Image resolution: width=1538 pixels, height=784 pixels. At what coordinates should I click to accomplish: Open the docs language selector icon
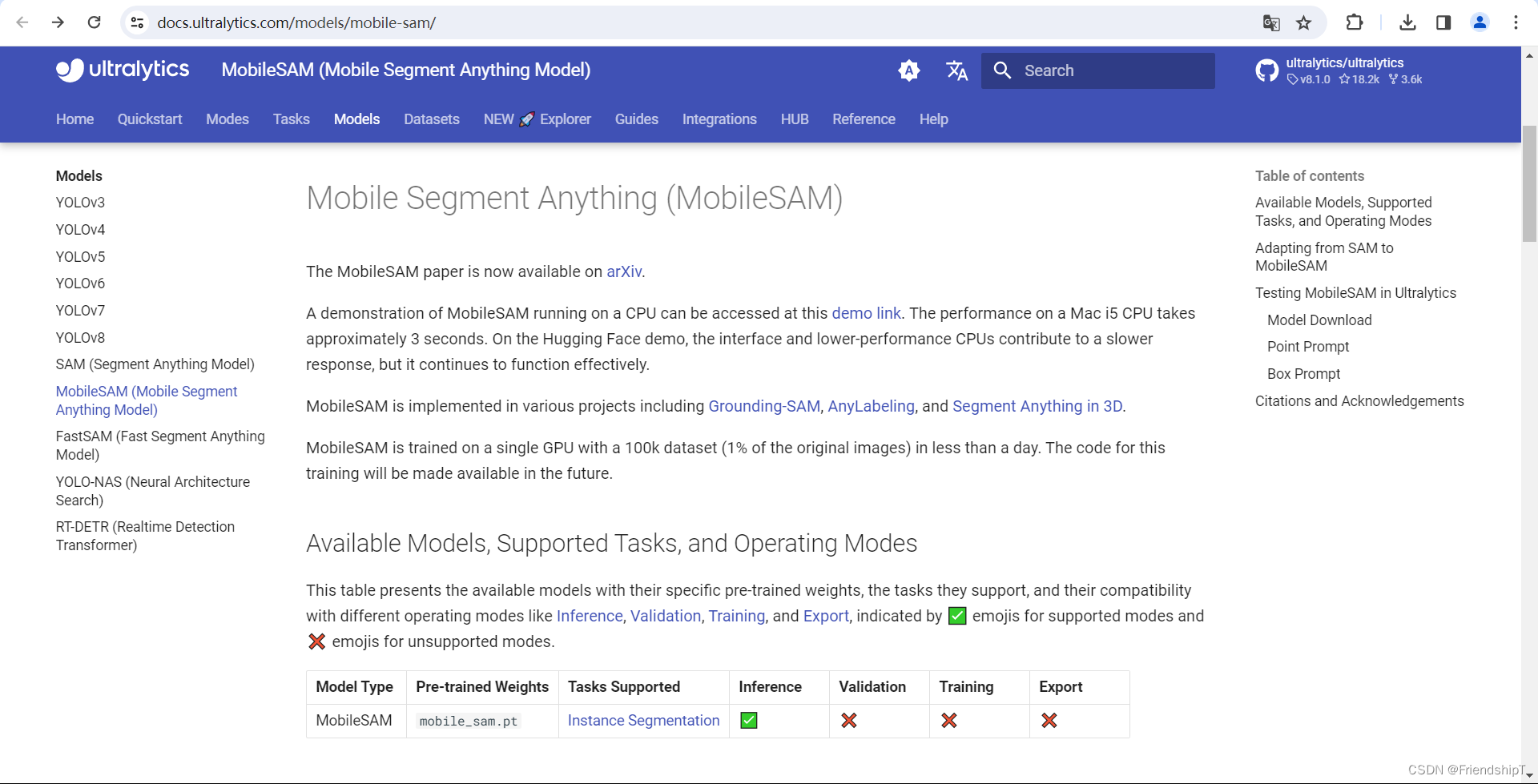pyautogui.click(x=957, y=70)
